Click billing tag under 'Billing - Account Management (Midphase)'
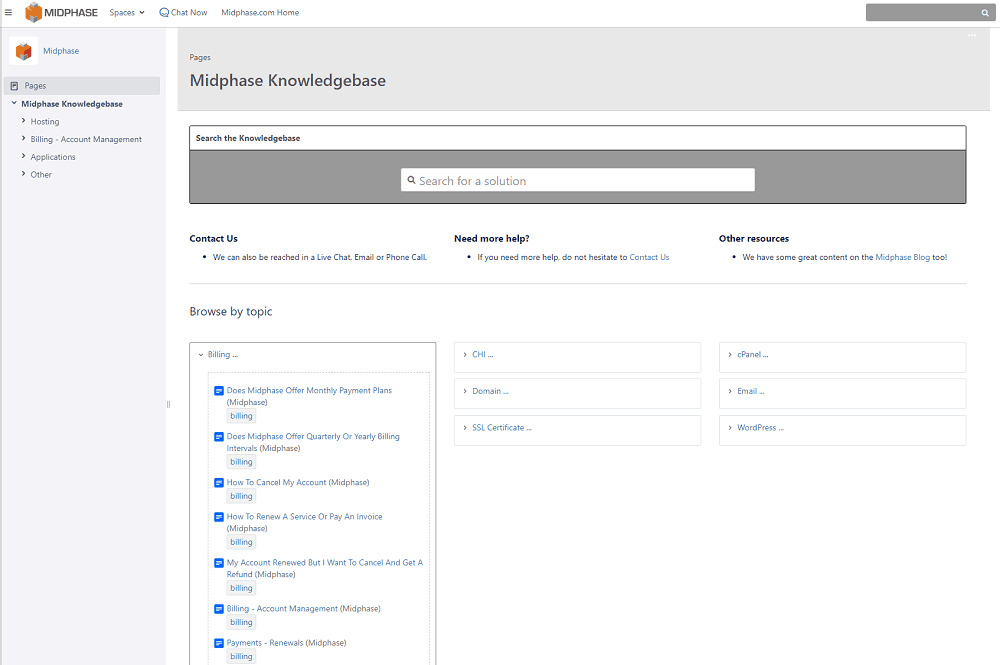1000x665 pixels. 241,623
